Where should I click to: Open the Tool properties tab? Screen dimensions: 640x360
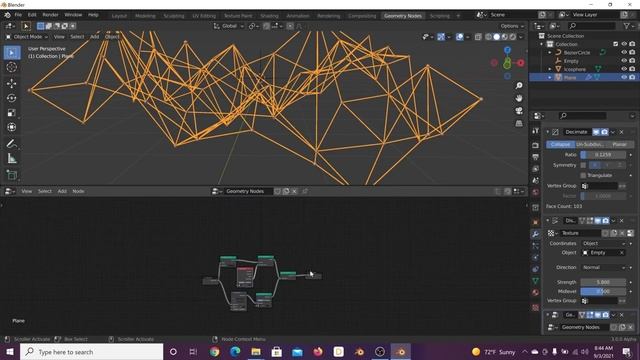pos(536,131)
